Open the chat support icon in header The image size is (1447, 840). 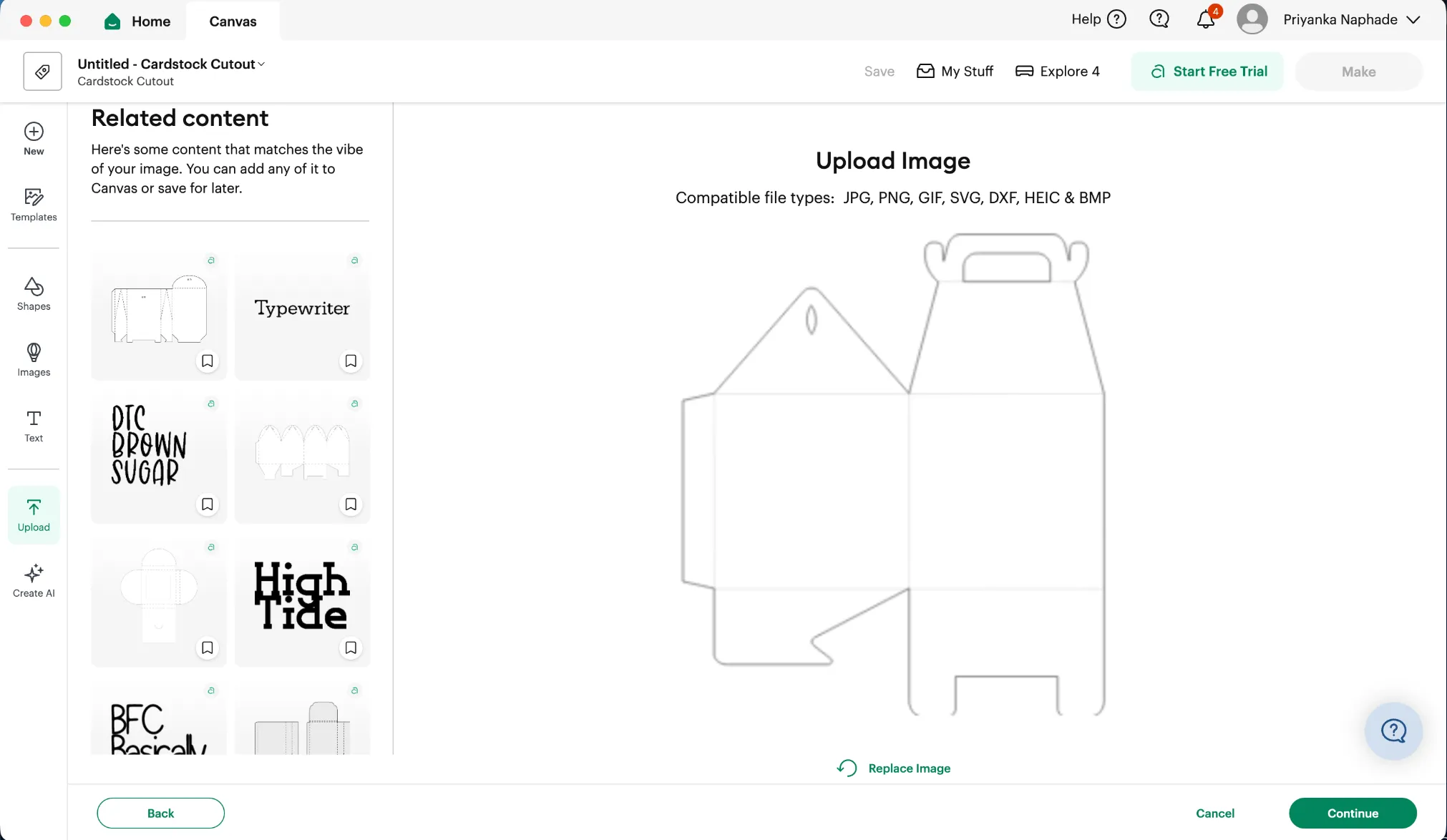coord(1159,19)
